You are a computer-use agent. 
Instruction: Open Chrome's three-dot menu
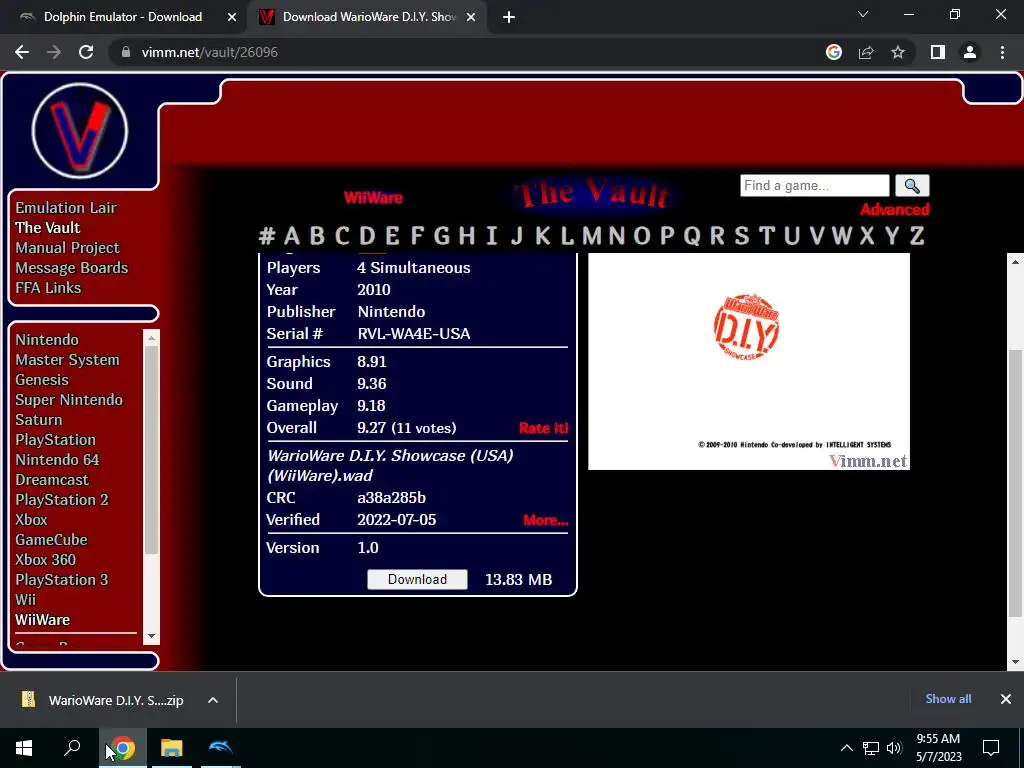coord(1002,52)
